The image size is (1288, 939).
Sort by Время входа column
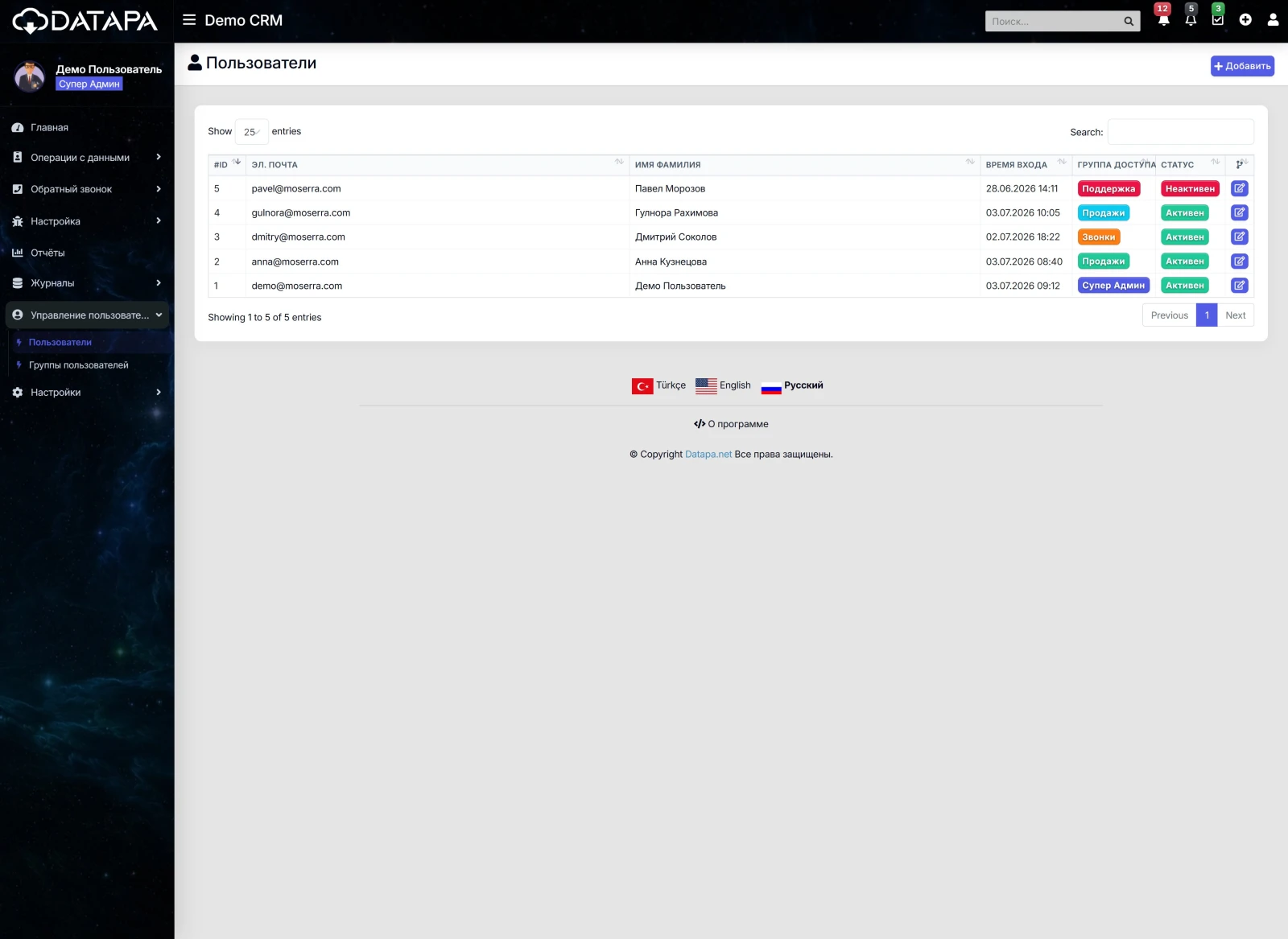1026,164
